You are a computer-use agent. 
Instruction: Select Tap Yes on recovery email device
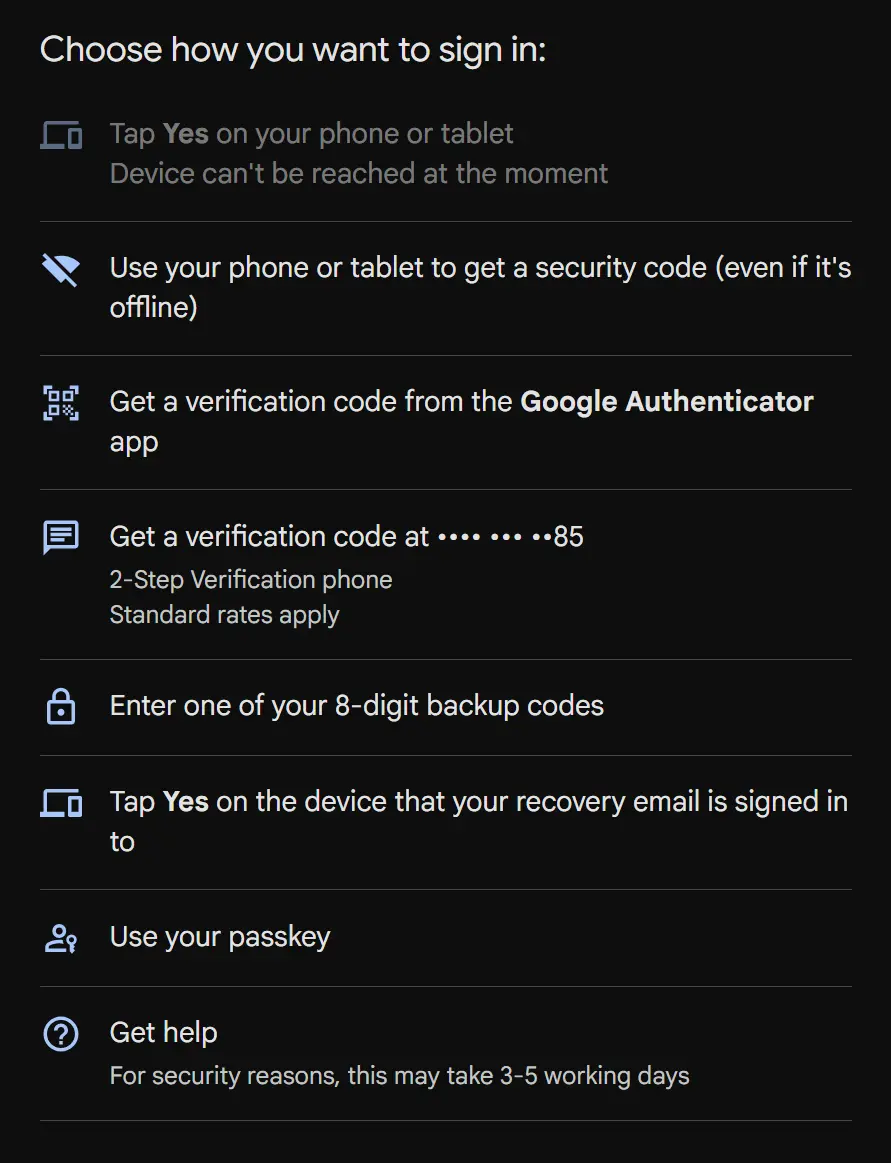click(x=445, y=822)
